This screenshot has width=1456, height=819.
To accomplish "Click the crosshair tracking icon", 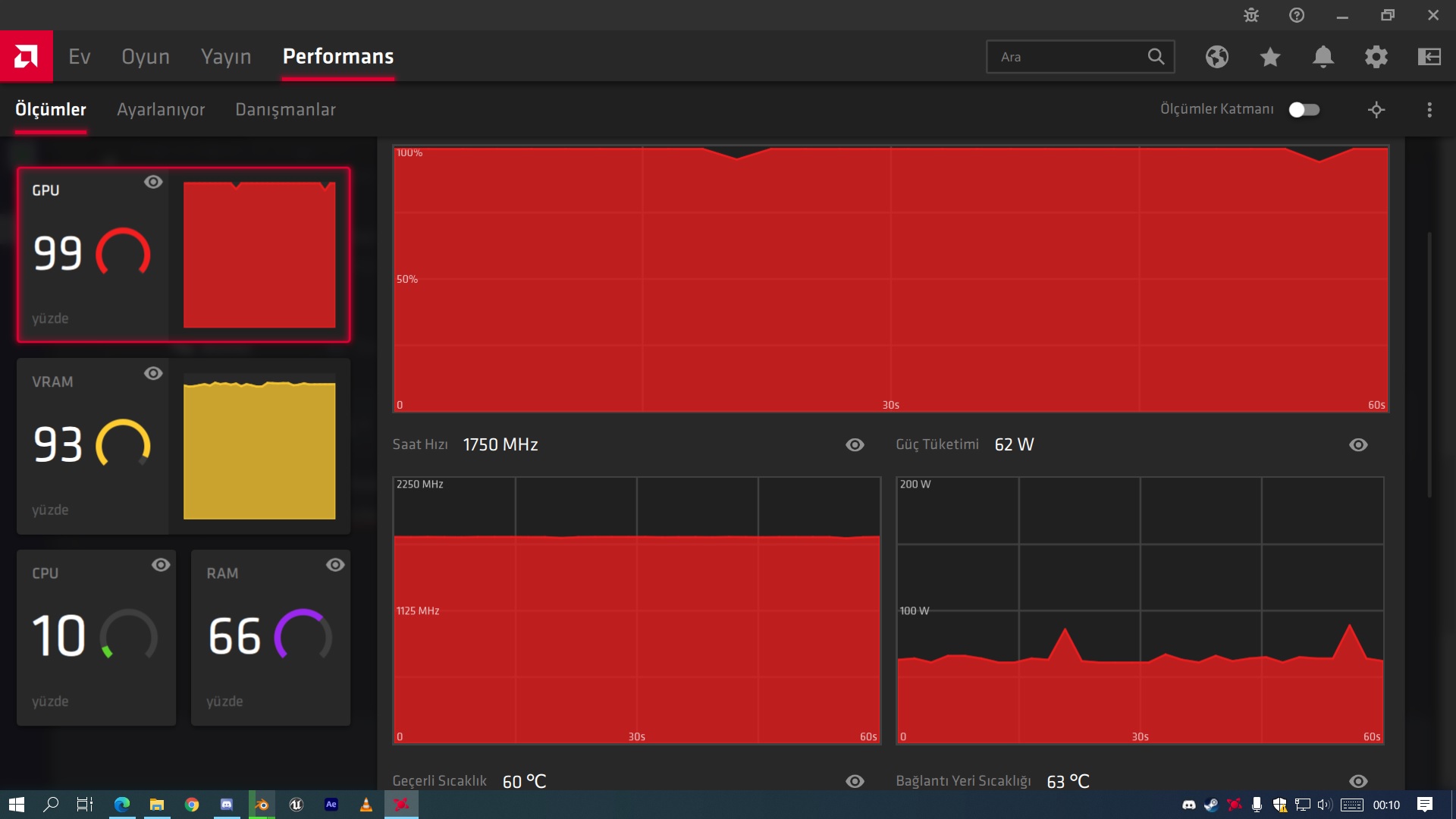I will click(1376, 110).
